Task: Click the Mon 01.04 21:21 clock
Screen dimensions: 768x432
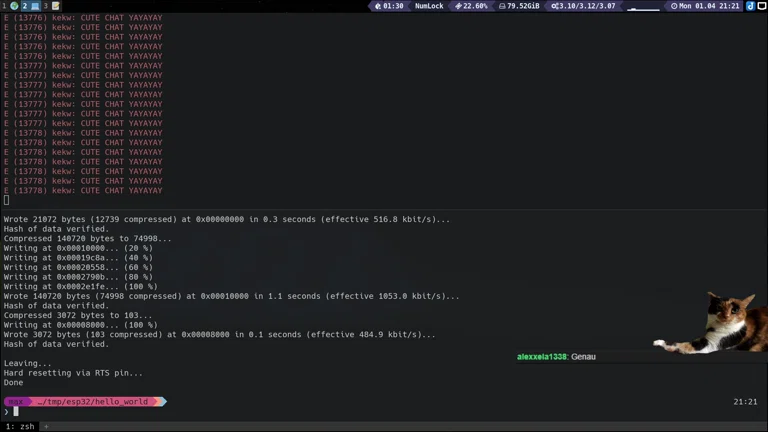Action: pos(705,6)
